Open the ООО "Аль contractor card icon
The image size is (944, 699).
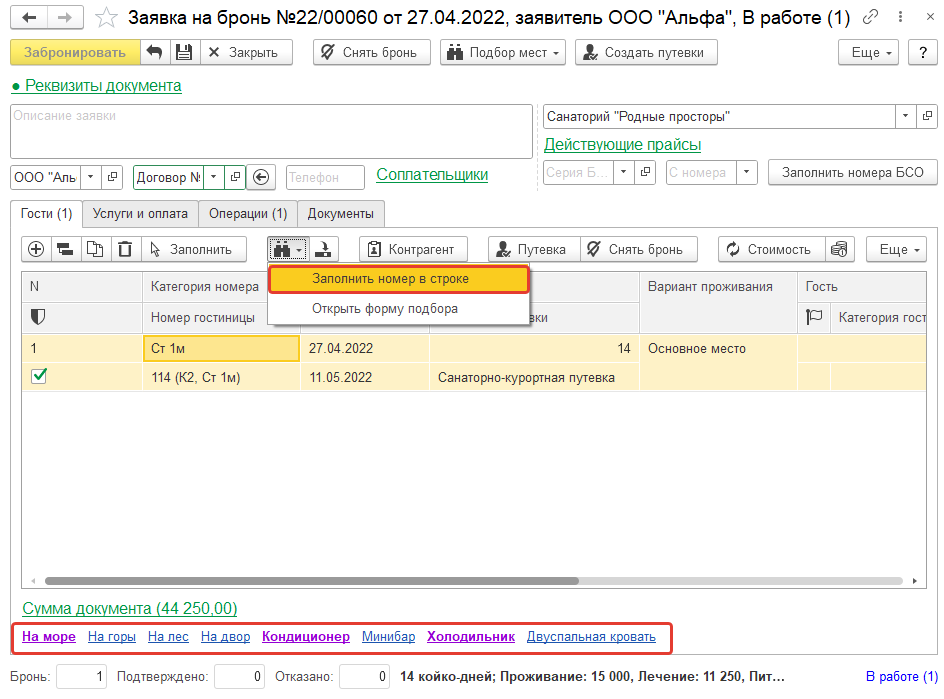(112, 177)
